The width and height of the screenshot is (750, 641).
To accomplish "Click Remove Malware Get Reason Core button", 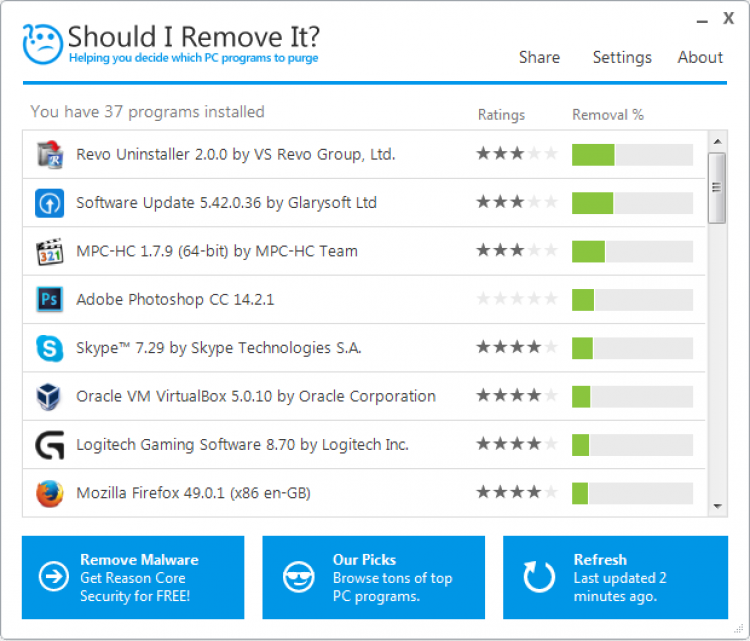I will [x=133, y=577].
